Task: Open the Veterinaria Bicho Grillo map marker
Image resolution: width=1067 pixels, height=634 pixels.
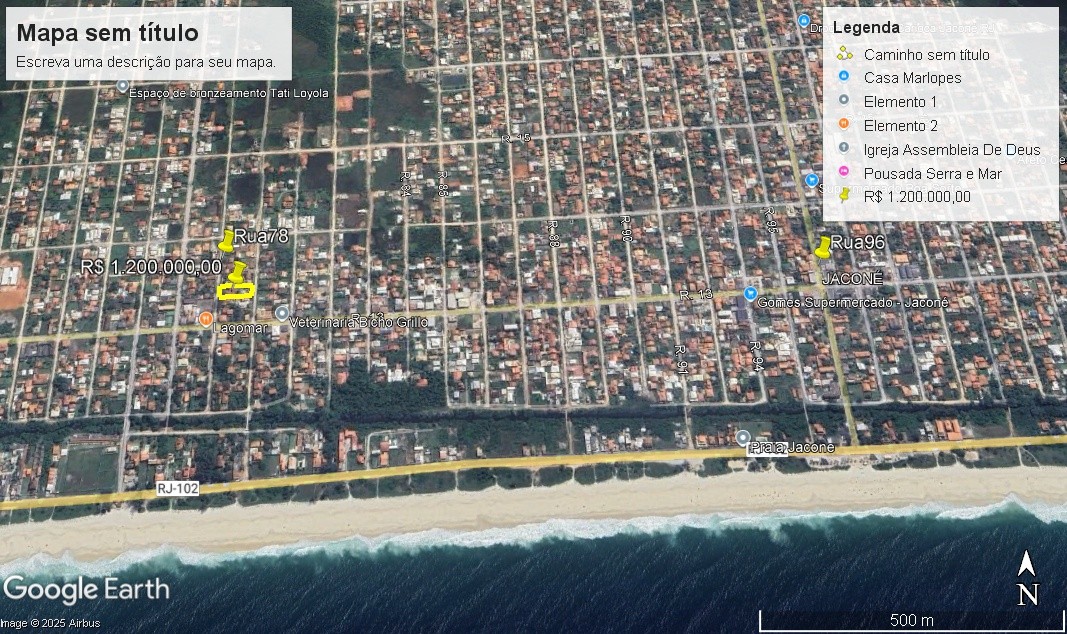Action: coord(282,314)
